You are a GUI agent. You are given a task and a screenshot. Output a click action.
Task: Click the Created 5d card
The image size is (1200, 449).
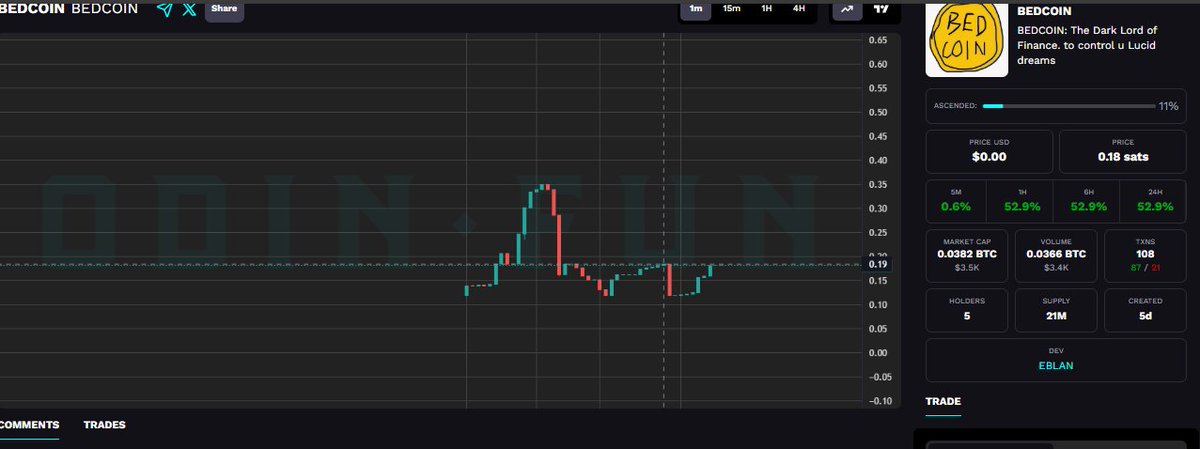(1145, 310)
